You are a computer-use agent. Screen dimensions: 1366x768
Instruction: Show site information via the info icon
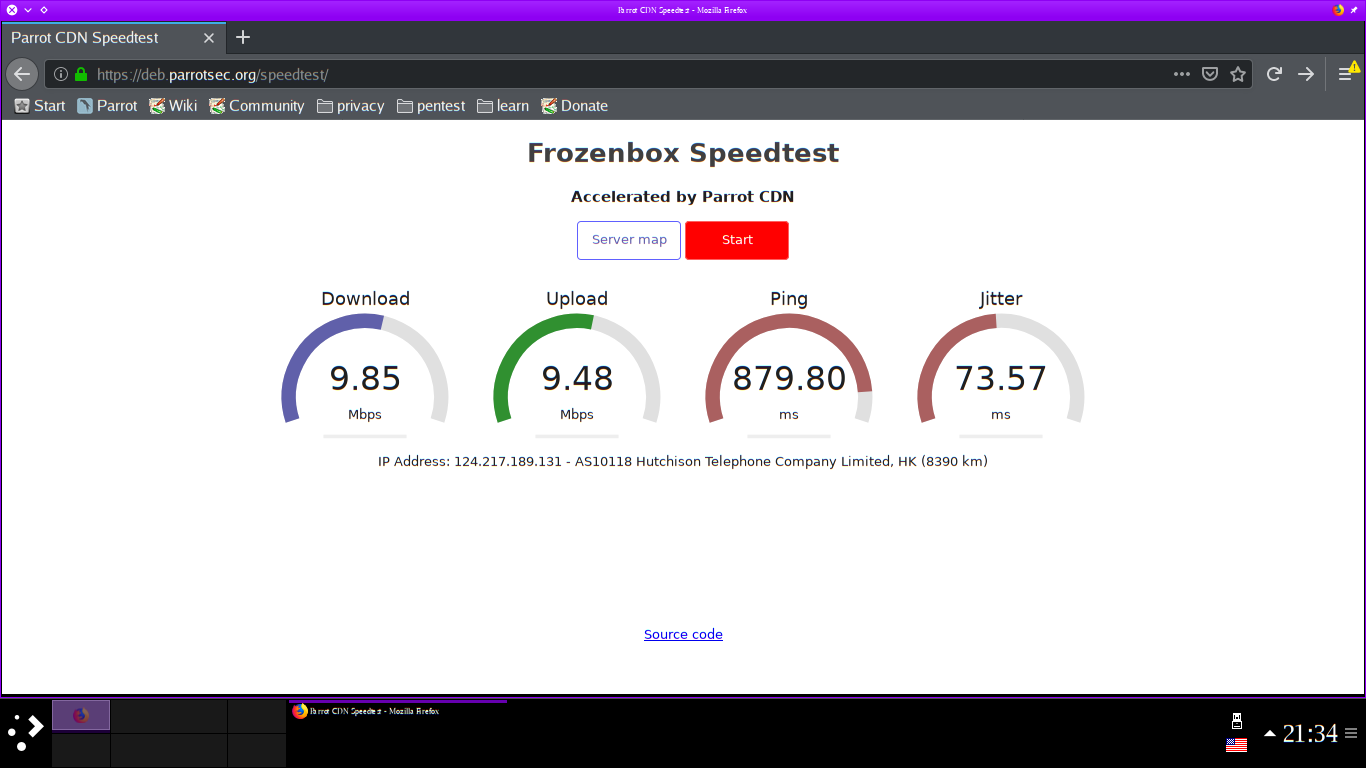[x=61, y=74]
